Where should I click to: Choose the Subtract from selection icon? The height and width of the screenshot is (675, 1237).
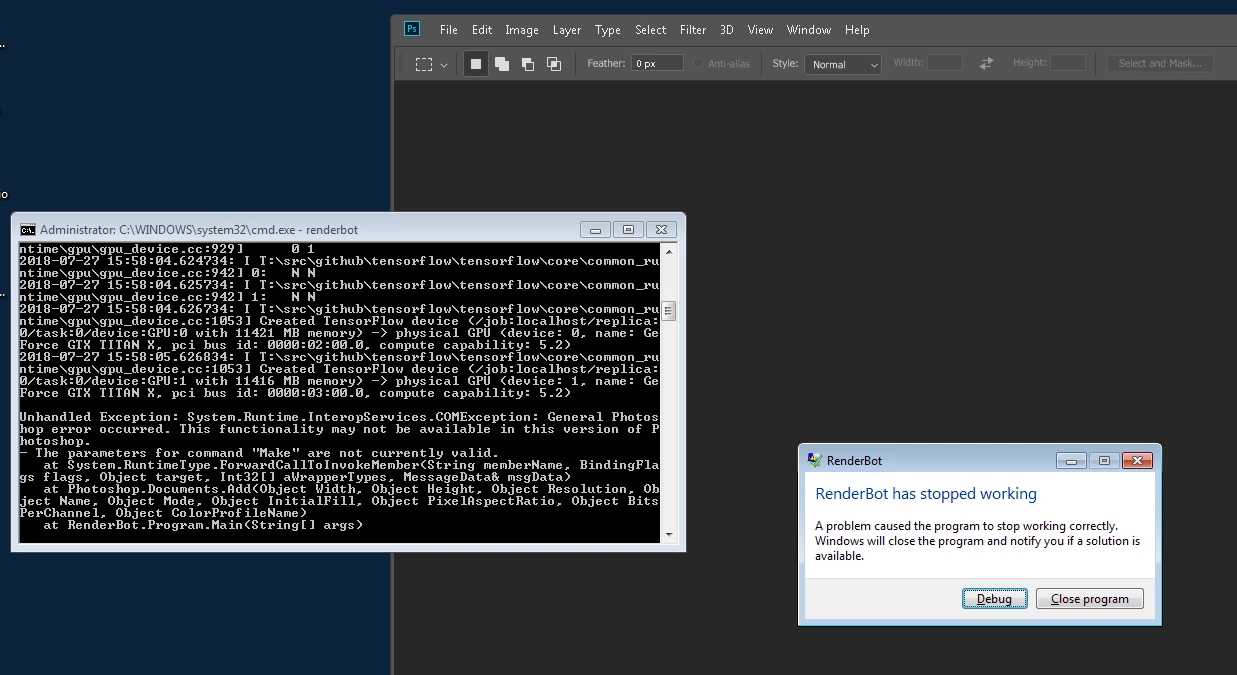tap(528, 64)
